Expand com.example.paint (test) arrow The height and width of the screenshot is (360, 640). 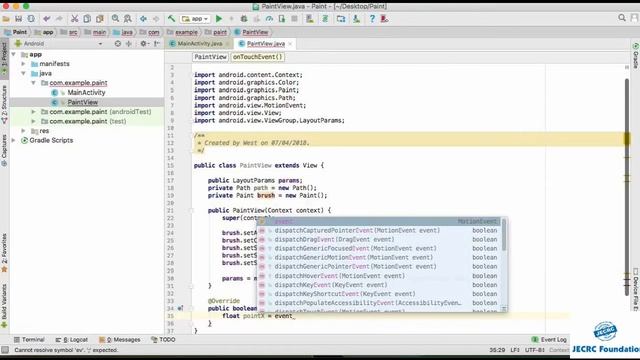33,121
